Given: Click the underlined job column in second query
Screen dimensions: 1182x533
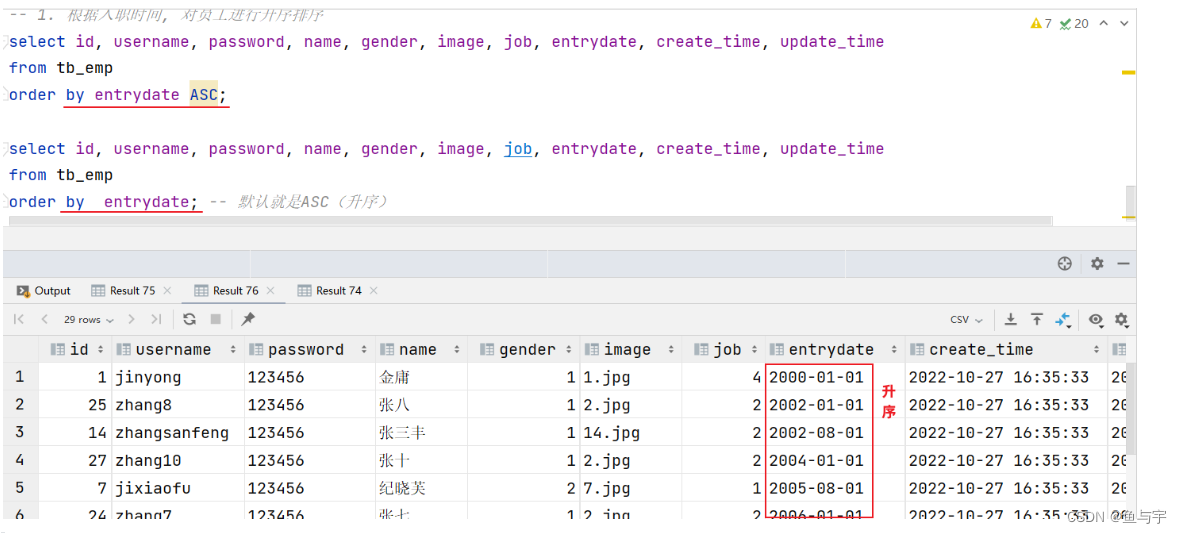Looking at the screenshot, I should (518, 149).
